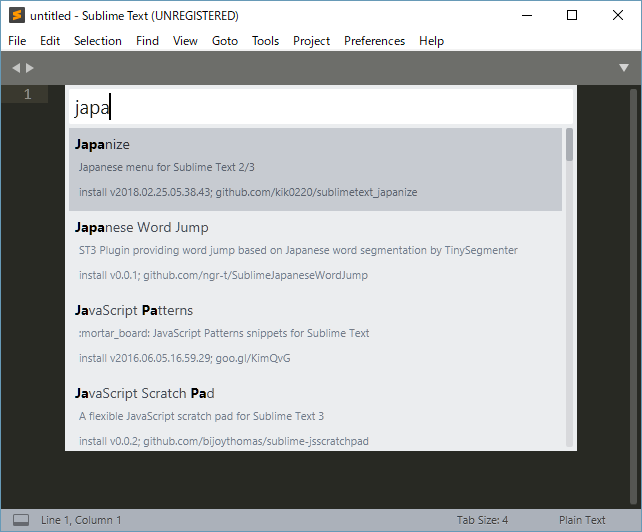
Task: Open the Goto menu
Action: pyautogui.click(x=225, y=41)
